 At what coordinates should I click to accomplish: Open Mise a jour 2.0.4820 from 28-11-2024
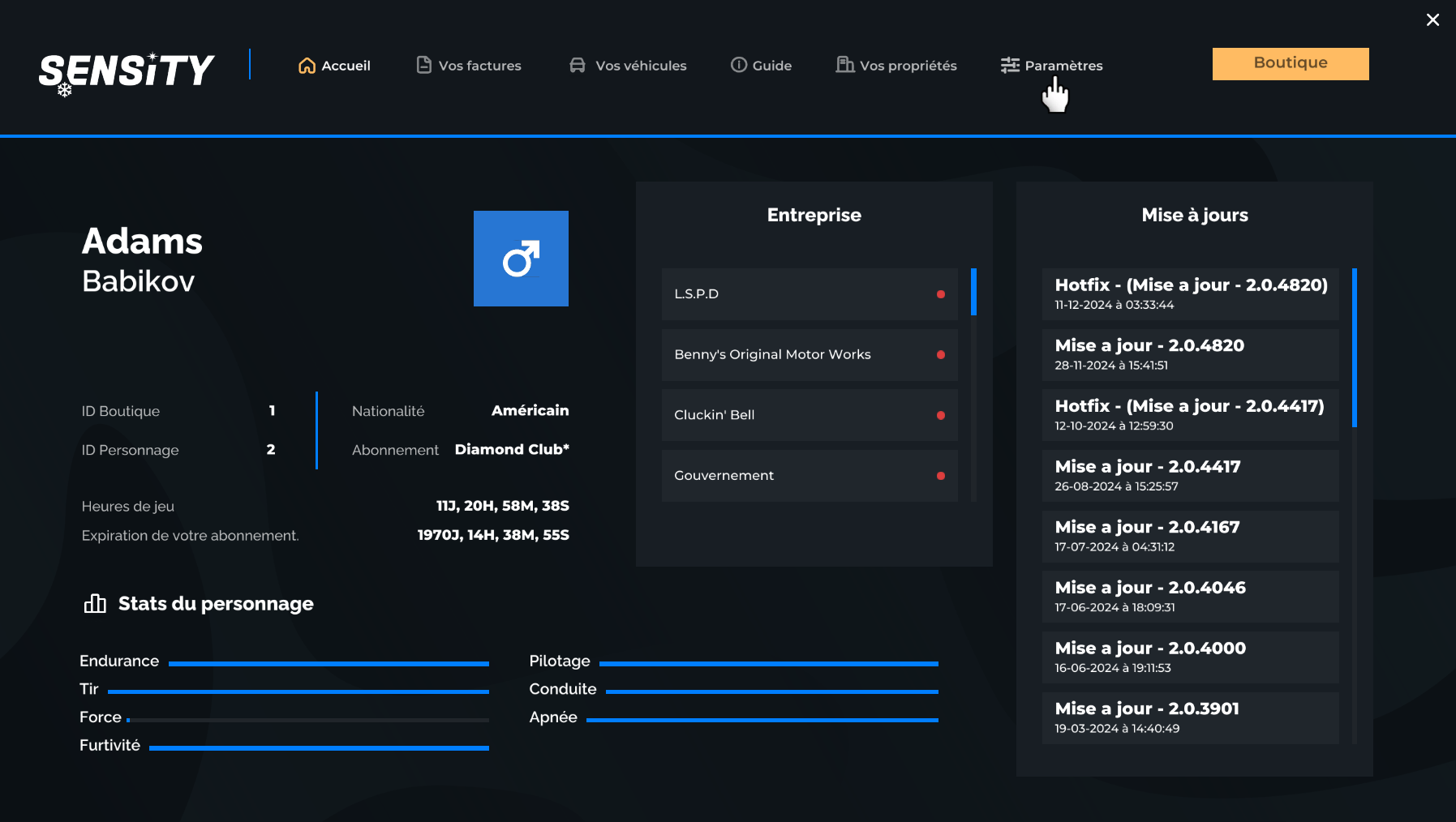click(1191, 355)
